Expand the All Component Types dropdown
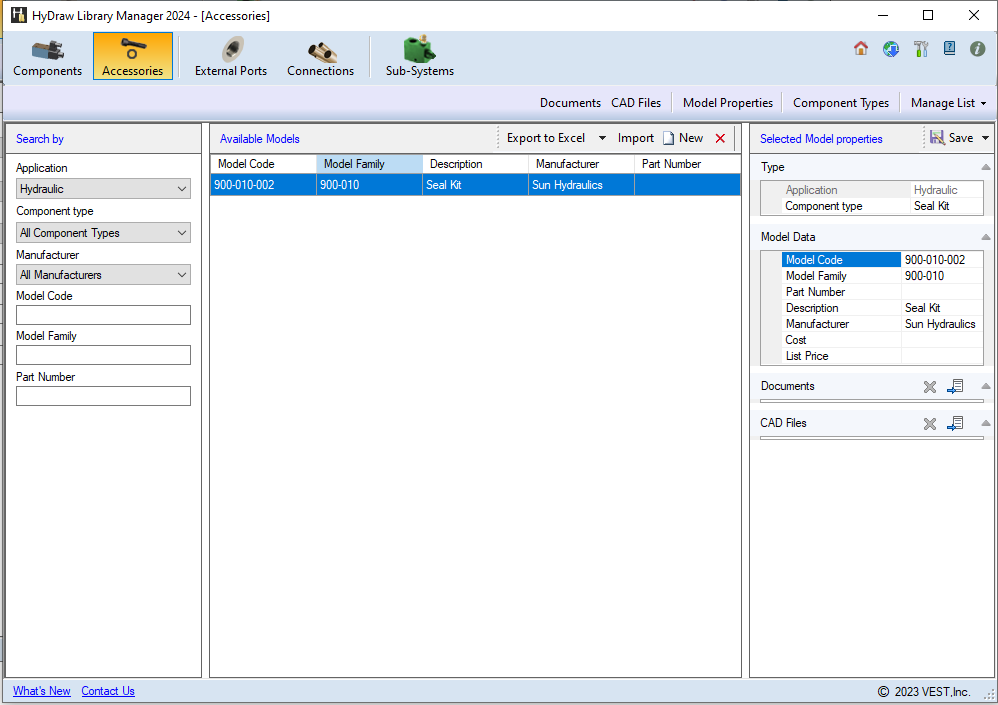 tap(103, 233)
